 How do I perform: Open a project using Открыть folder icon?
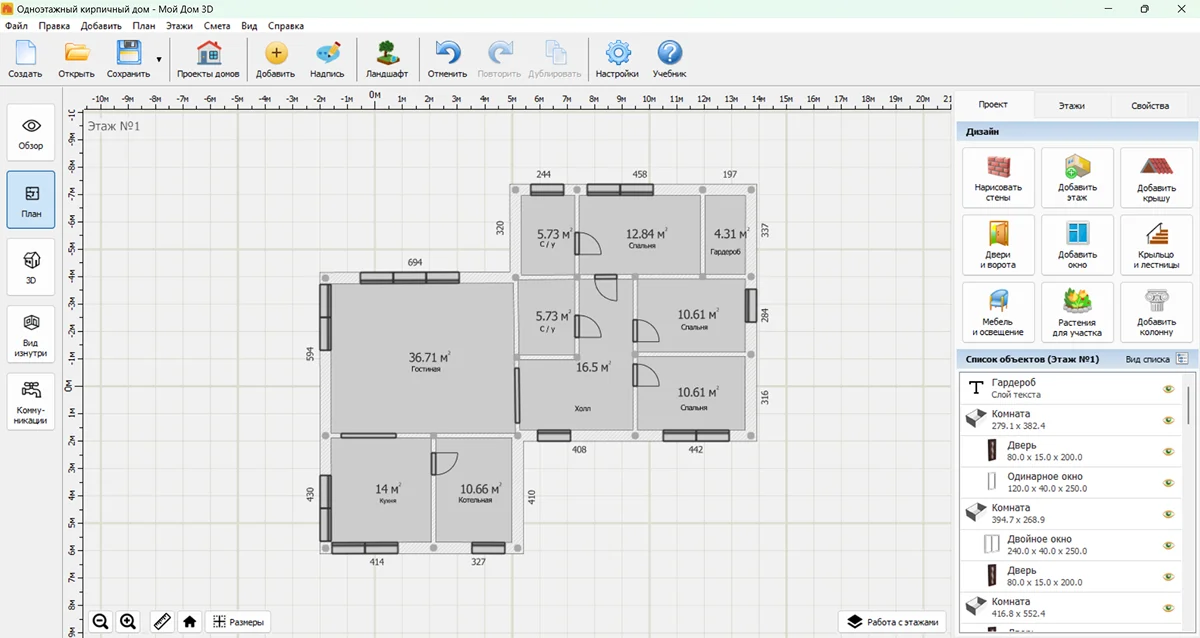[76, 59]
